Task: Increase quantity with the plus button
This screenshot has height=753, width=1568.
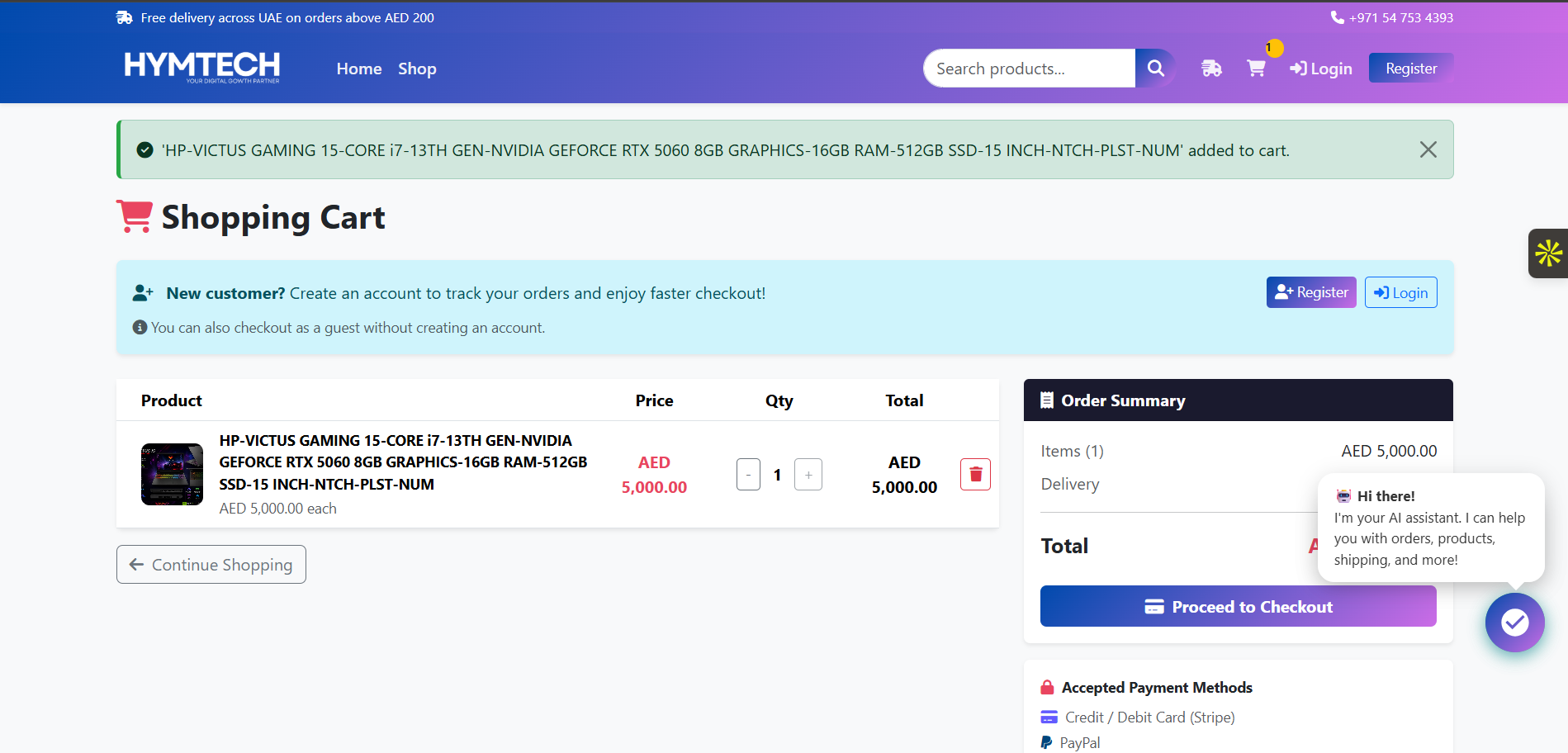Action: [x=808, y=475]
